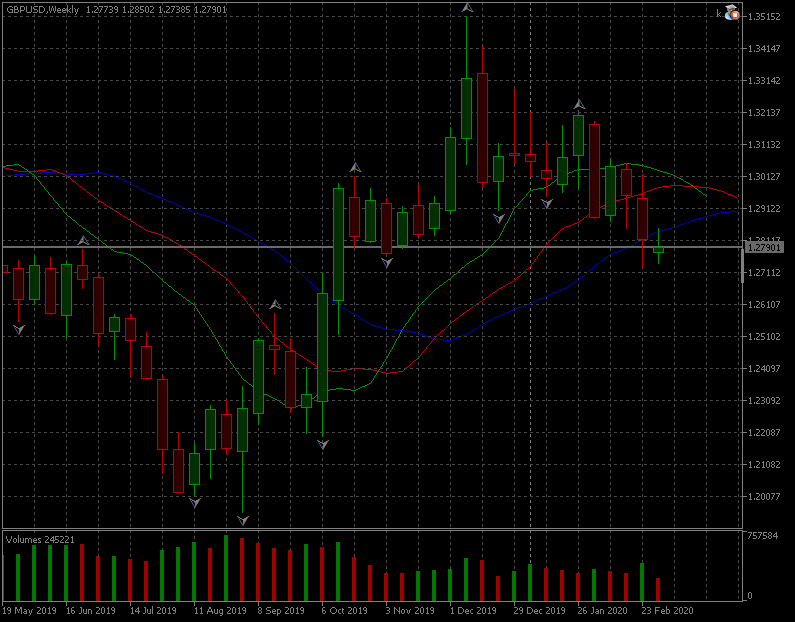Click the up fractal arrow at chart peak
795x622 pixels.
467,8
